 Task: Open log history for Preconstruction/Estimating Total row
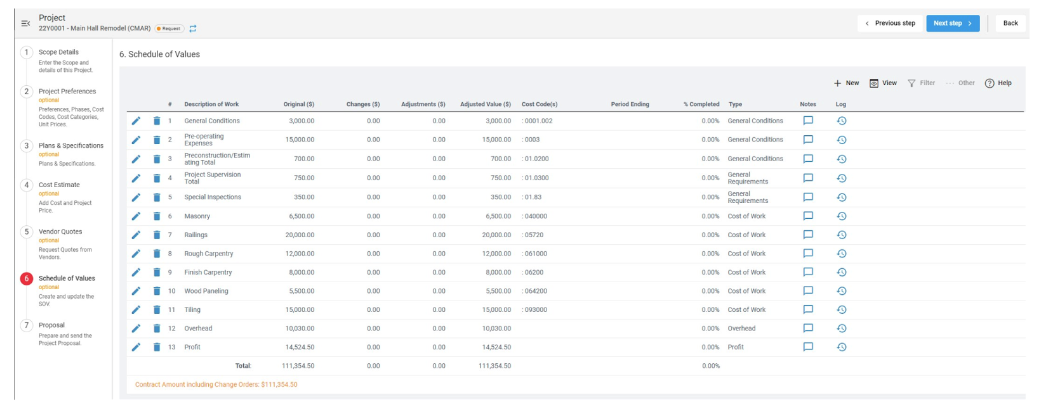pos(841,159)
